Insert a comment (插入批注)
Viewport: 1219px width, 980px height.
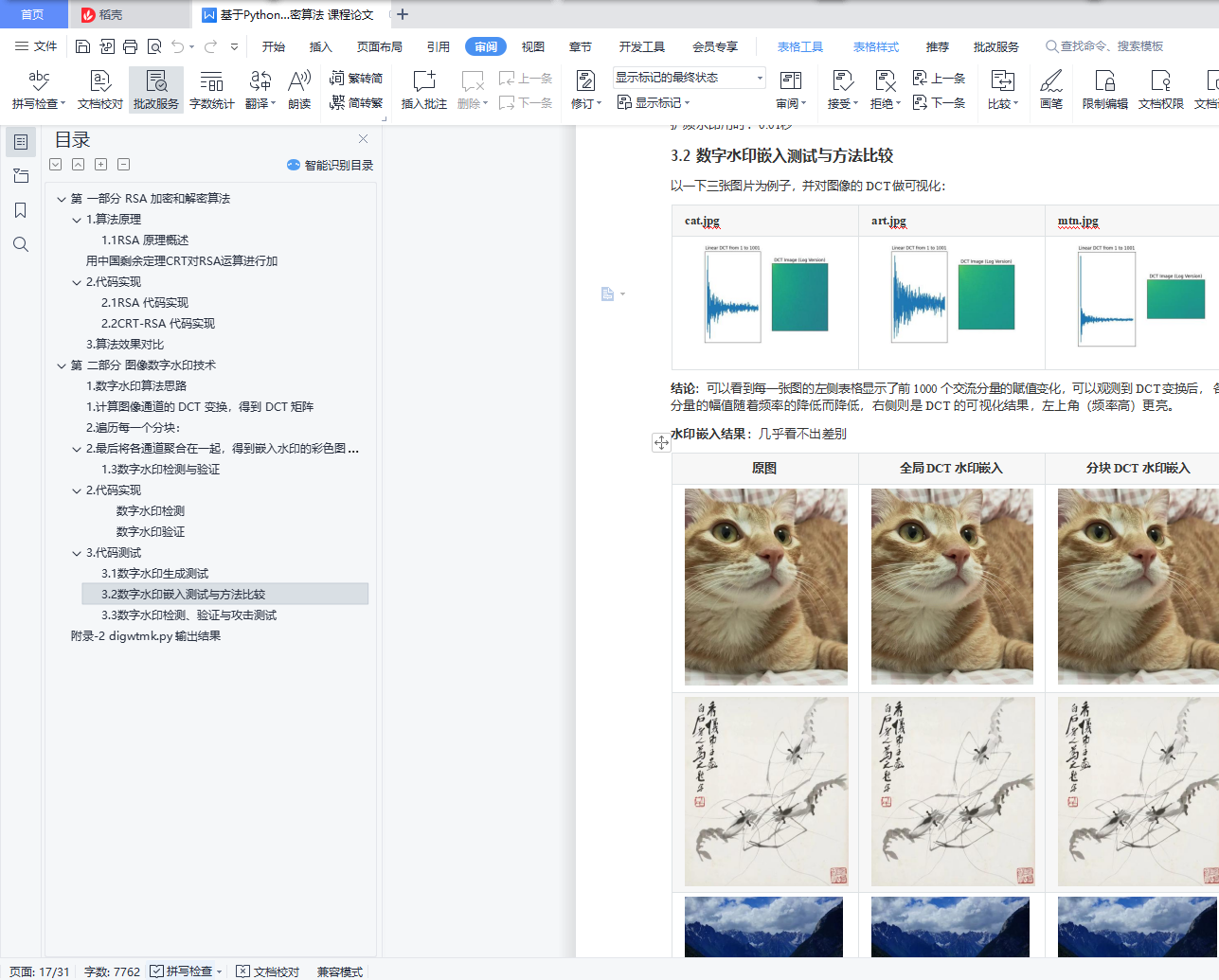423,90
